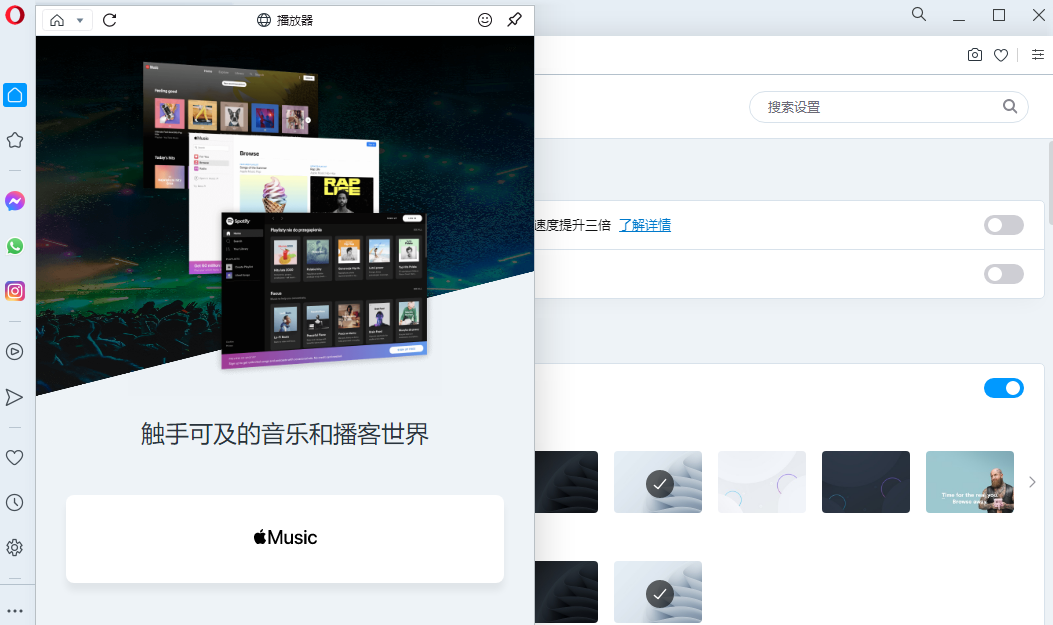Choose the Apple Music service button
Screen dimensions: 1053x625
285,538
